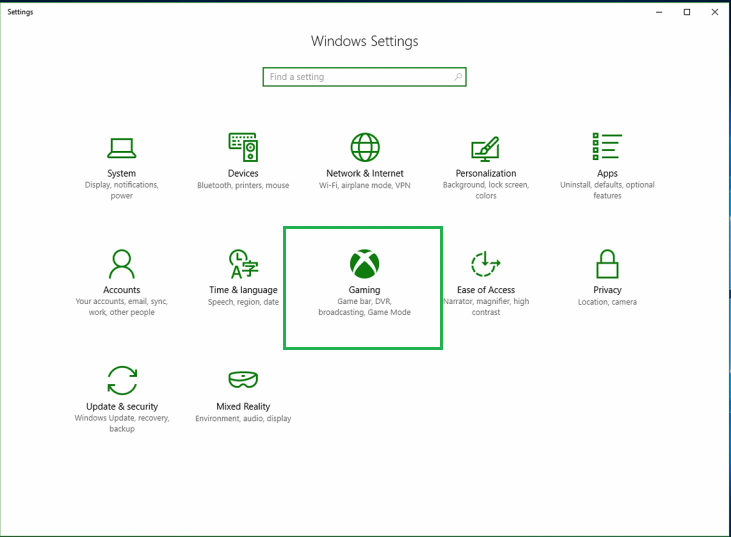Open the Gaming Xbox icon

point(365,263)
